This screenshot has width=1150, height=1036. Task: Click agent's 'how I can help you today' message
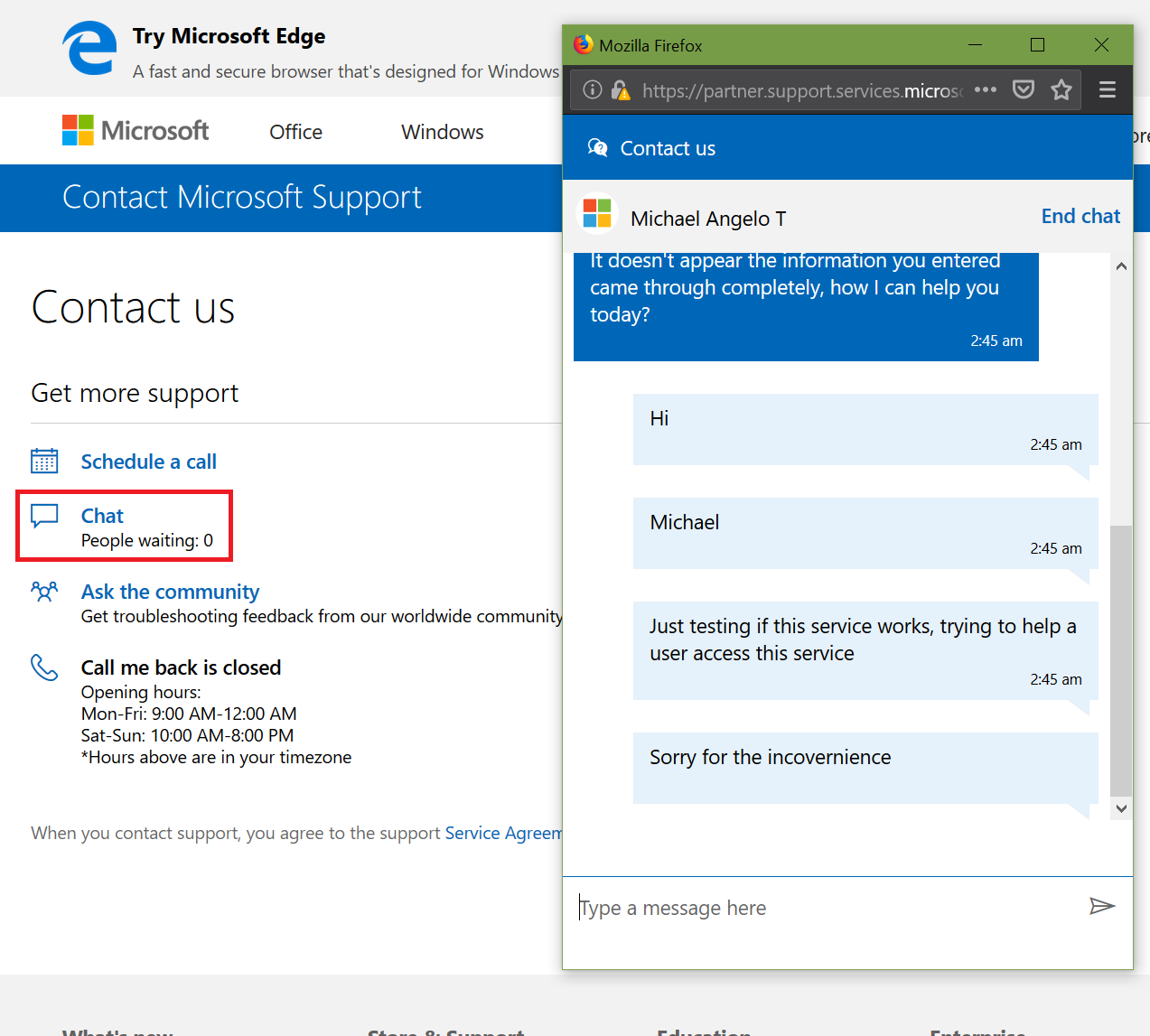point(806,307)
